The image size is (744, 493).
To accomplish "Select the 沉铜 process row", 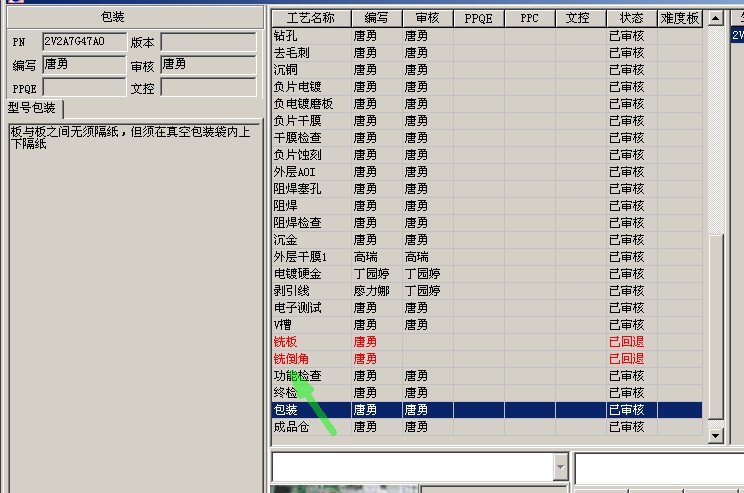I will [x=487, y=70].
